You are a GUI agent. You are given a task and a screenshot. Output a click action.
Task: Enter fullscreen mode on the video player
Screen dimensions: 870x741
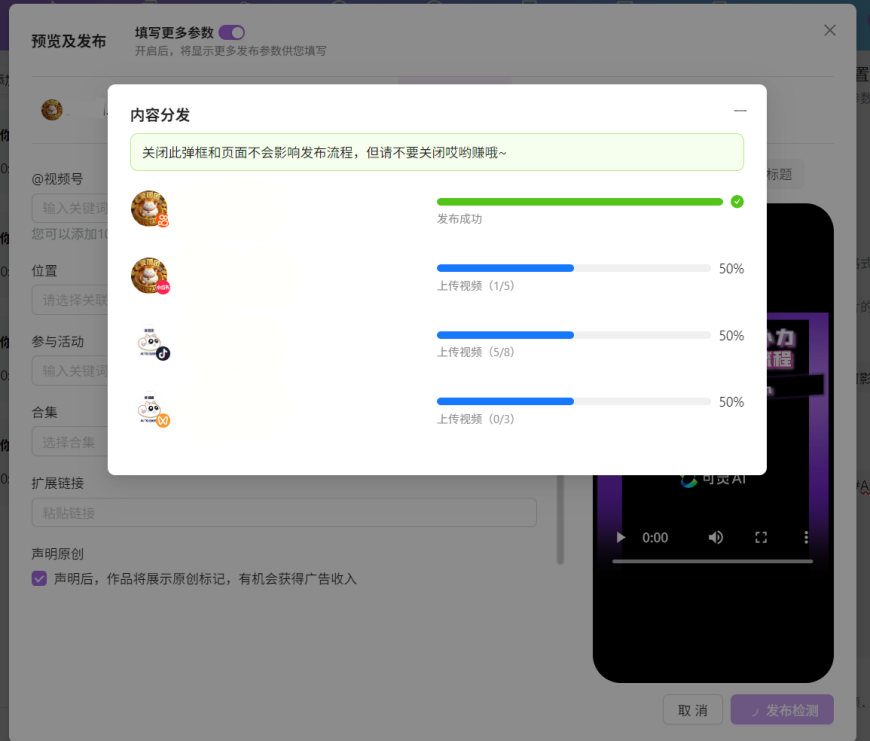[x=762, y=537]
